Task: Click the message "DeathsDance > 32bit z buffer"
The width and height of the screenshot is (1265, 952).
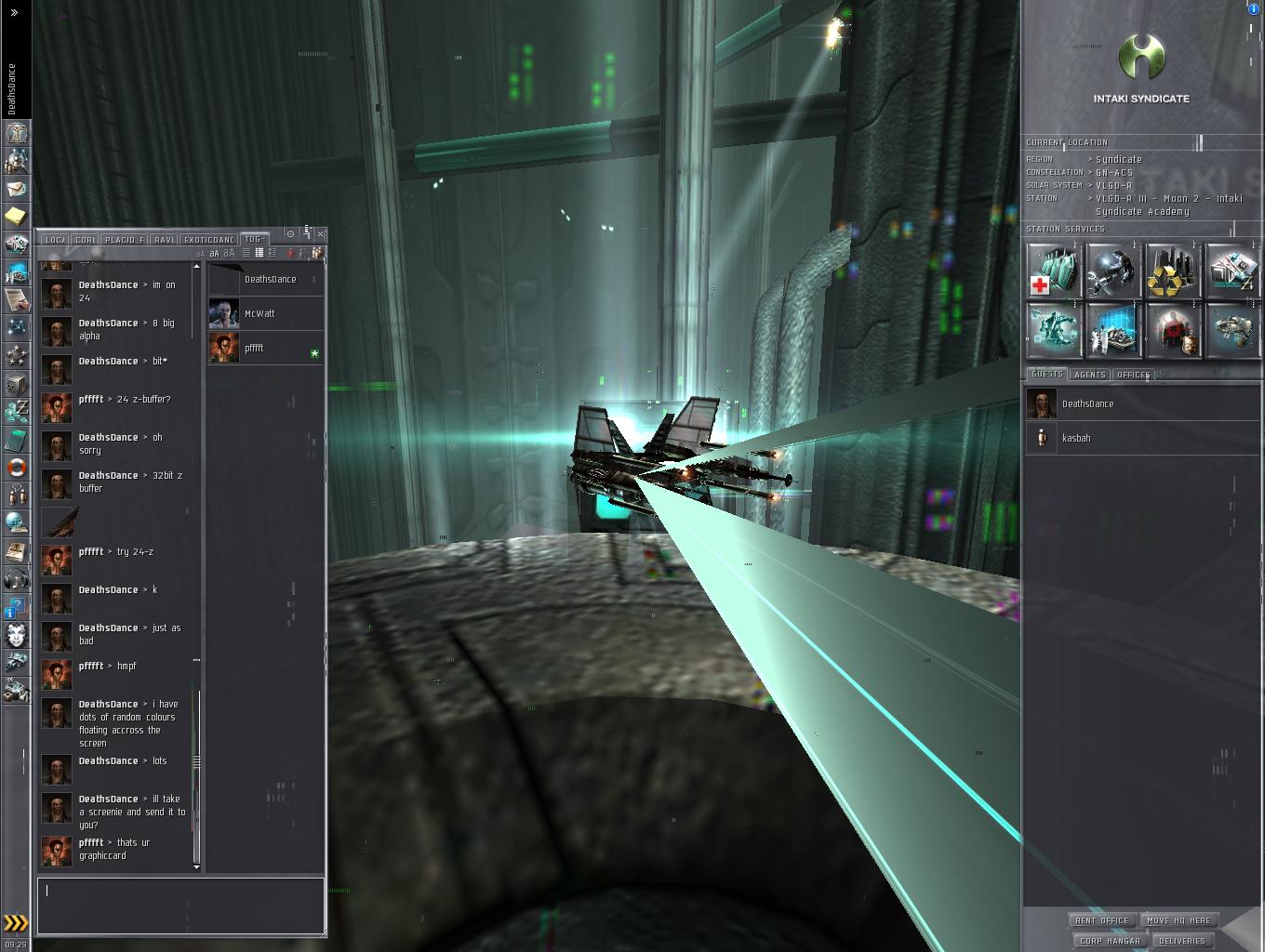Action: tap(130, 482)
